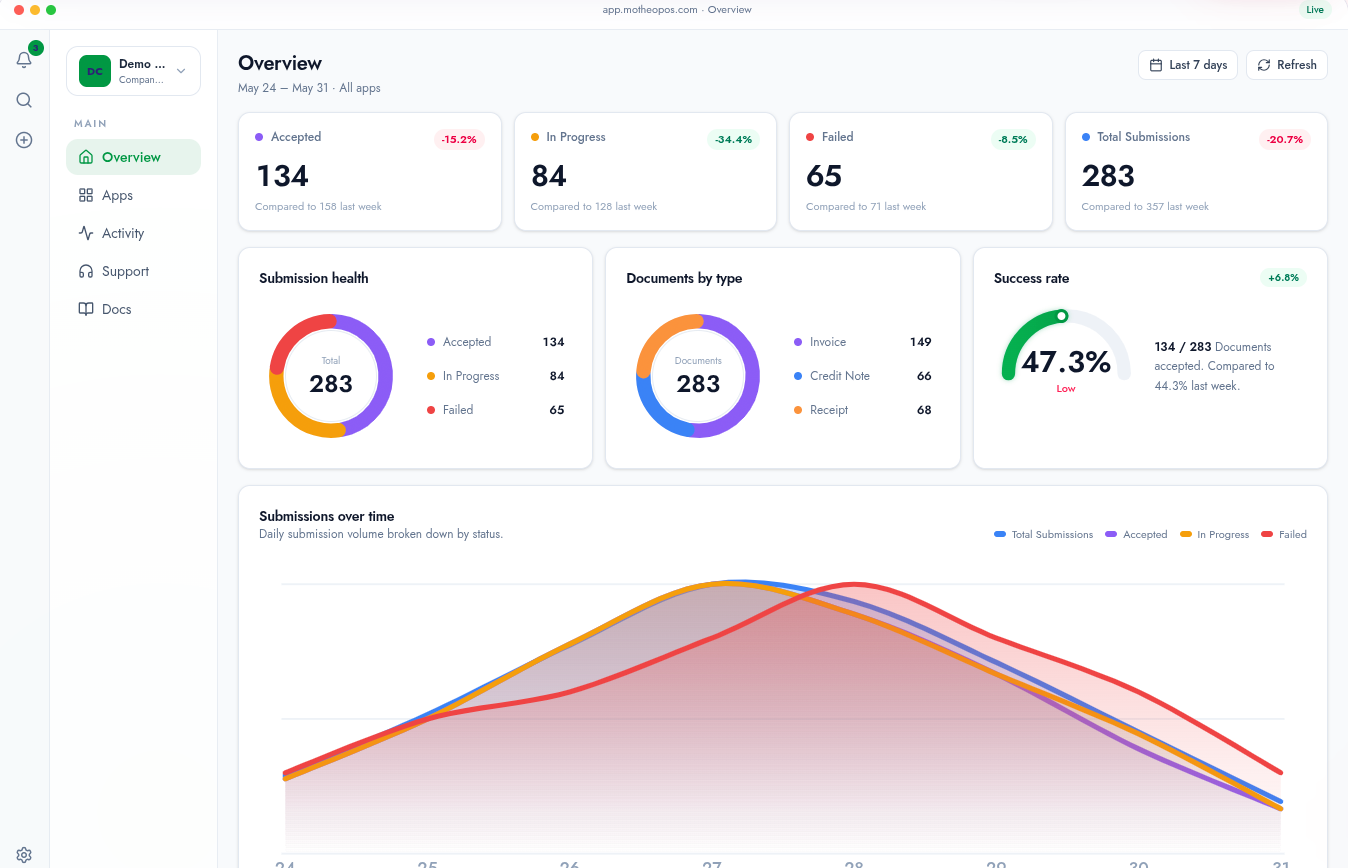Click the Success rate gauge knob
This screenshot has height=868, width=1348.
point(1062,316)
